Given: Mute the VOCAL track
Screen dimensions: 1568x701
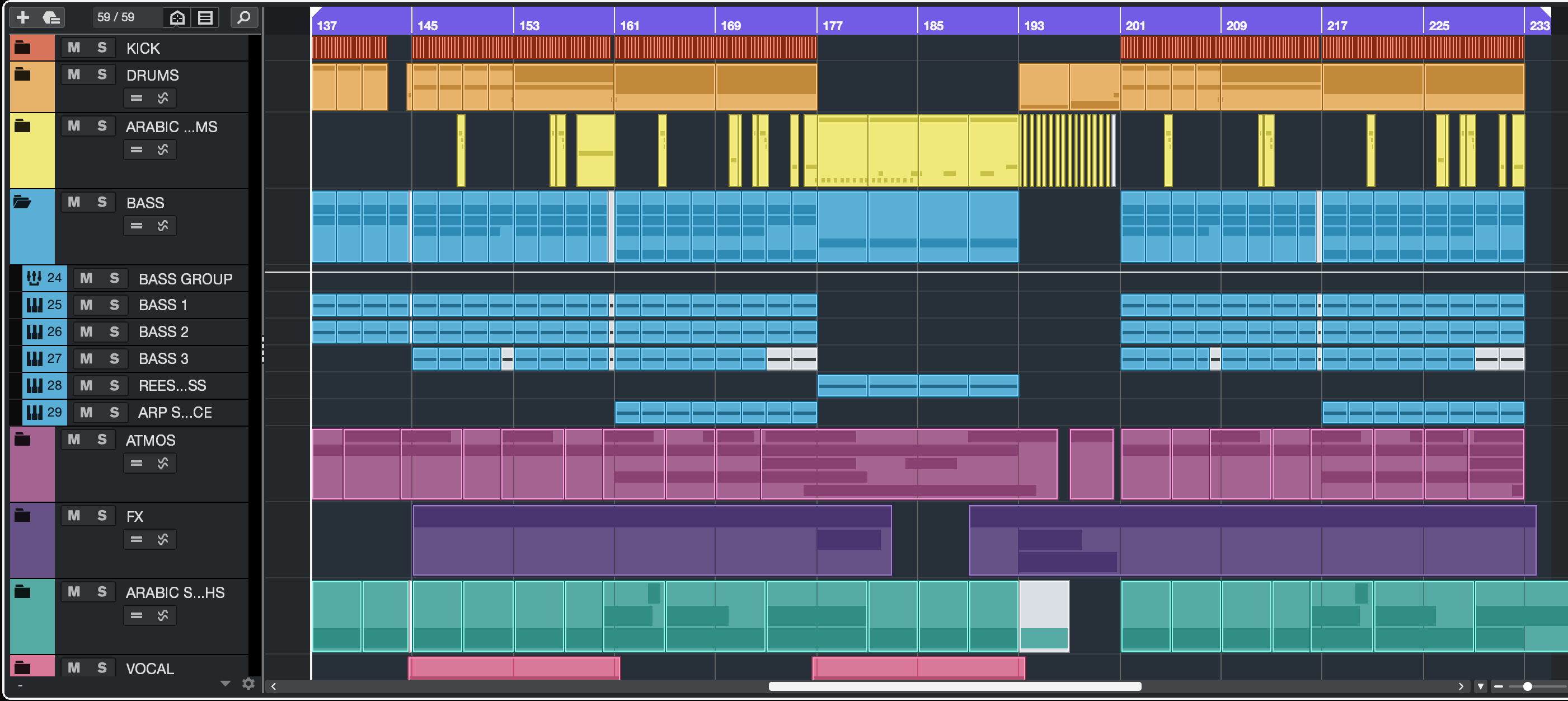Looking at the screenshot, I should pyautogui.click(x=74, y=668).
